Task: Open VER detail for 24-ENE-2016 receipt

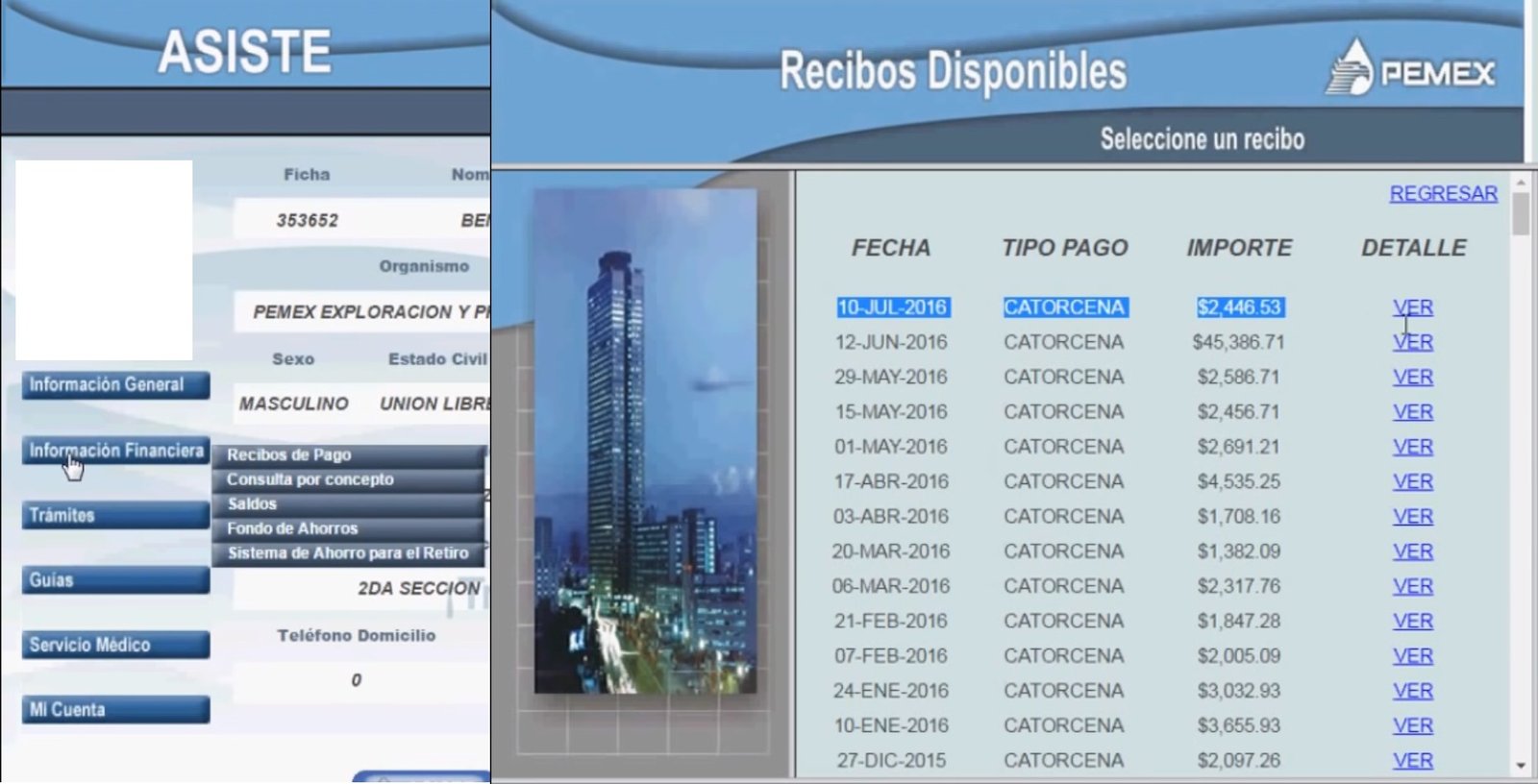Action: (1412, 691)
